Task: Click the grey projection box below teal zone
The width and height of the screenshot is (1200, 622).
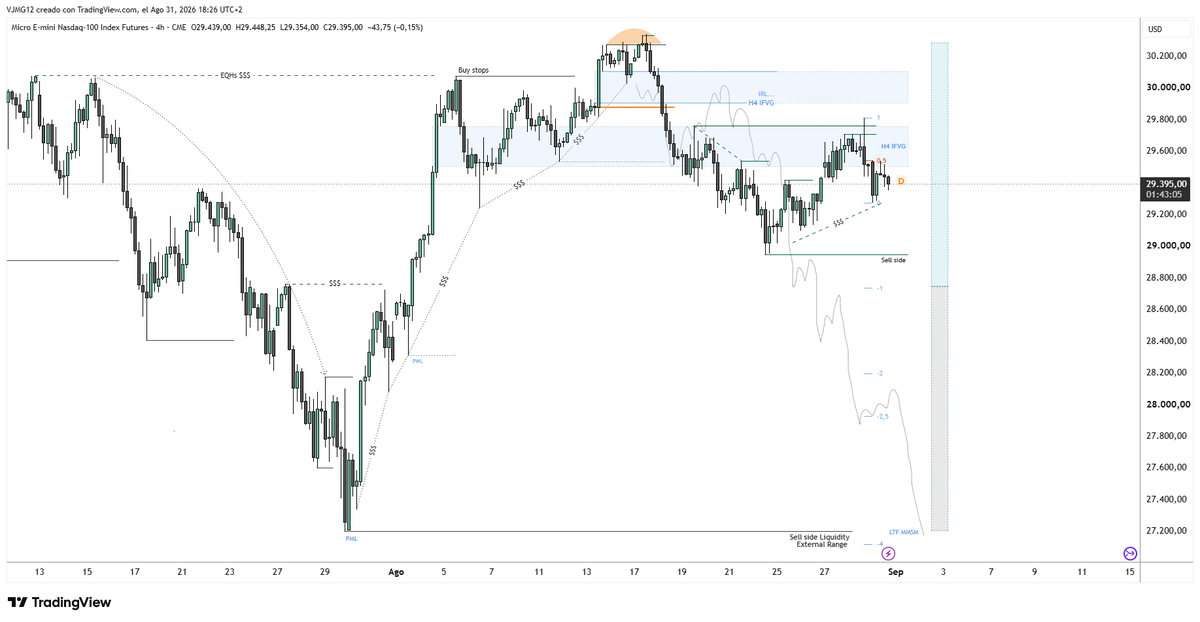Action: pyautogui.click(x=939, y=409)
